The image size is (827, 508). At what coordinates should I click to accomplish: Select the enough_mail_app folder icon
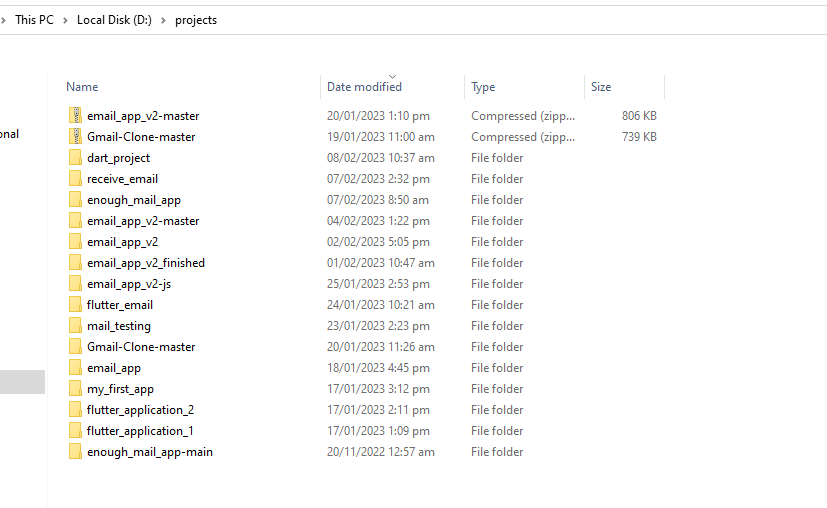(x=75, y=200)
